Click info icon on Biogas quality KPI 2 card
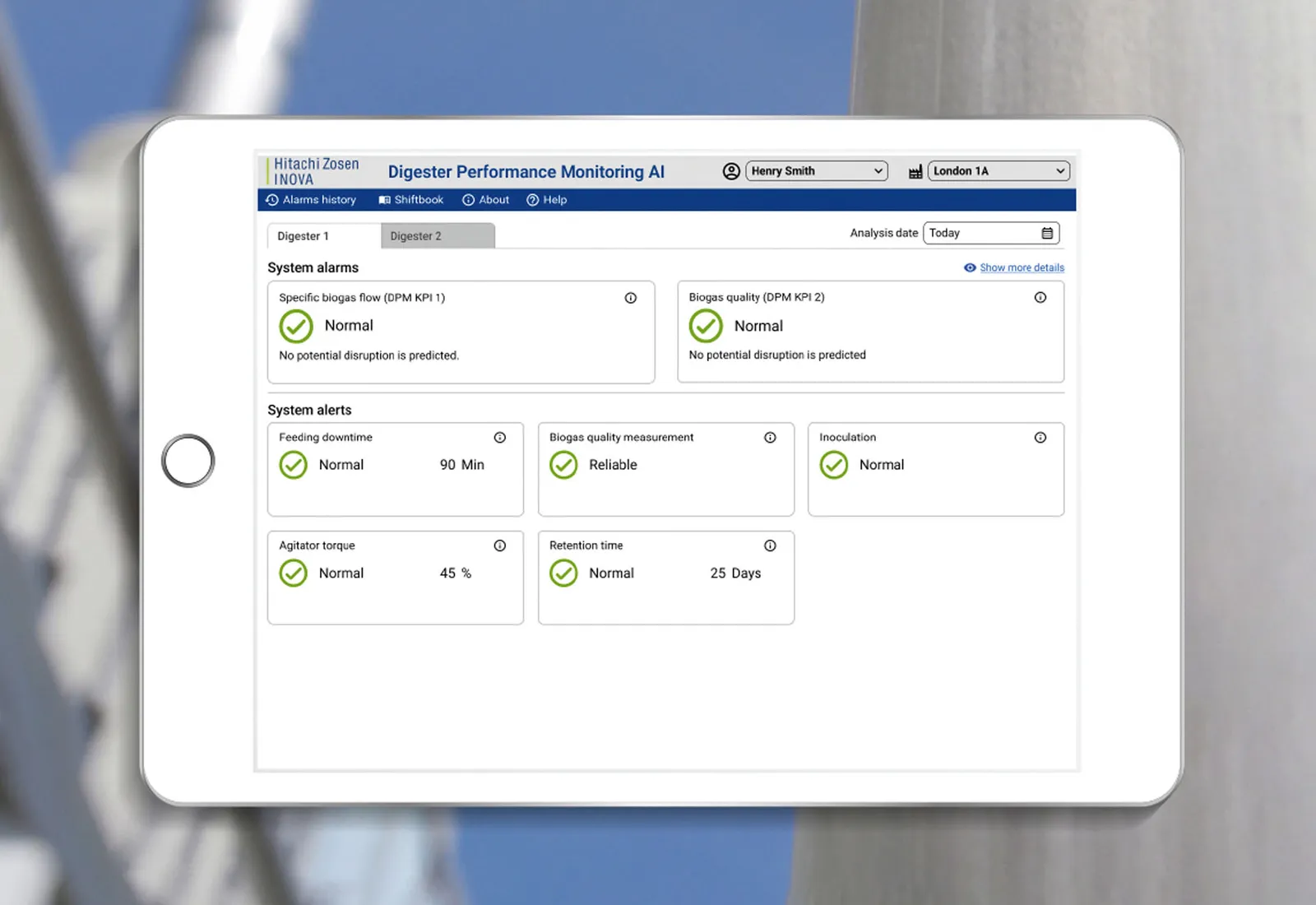 click(x=1040, y=297)
